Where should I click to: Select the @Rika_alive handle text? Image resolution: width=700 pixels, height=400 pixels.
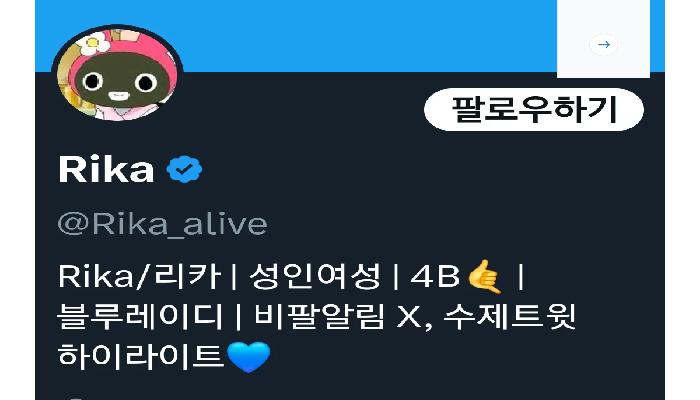point(162,224)
